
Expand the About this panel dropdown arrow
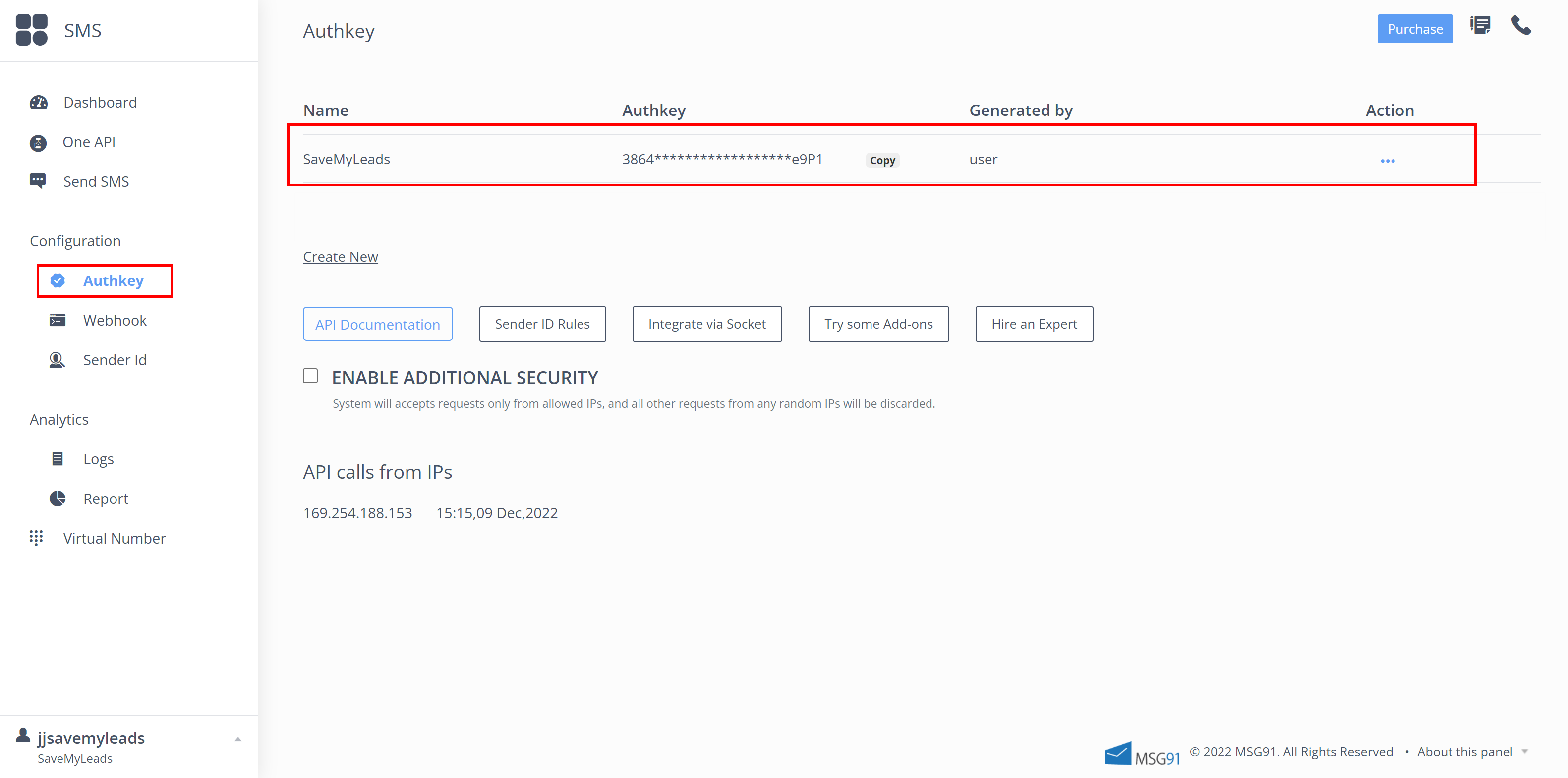(x=1525, y=752)
